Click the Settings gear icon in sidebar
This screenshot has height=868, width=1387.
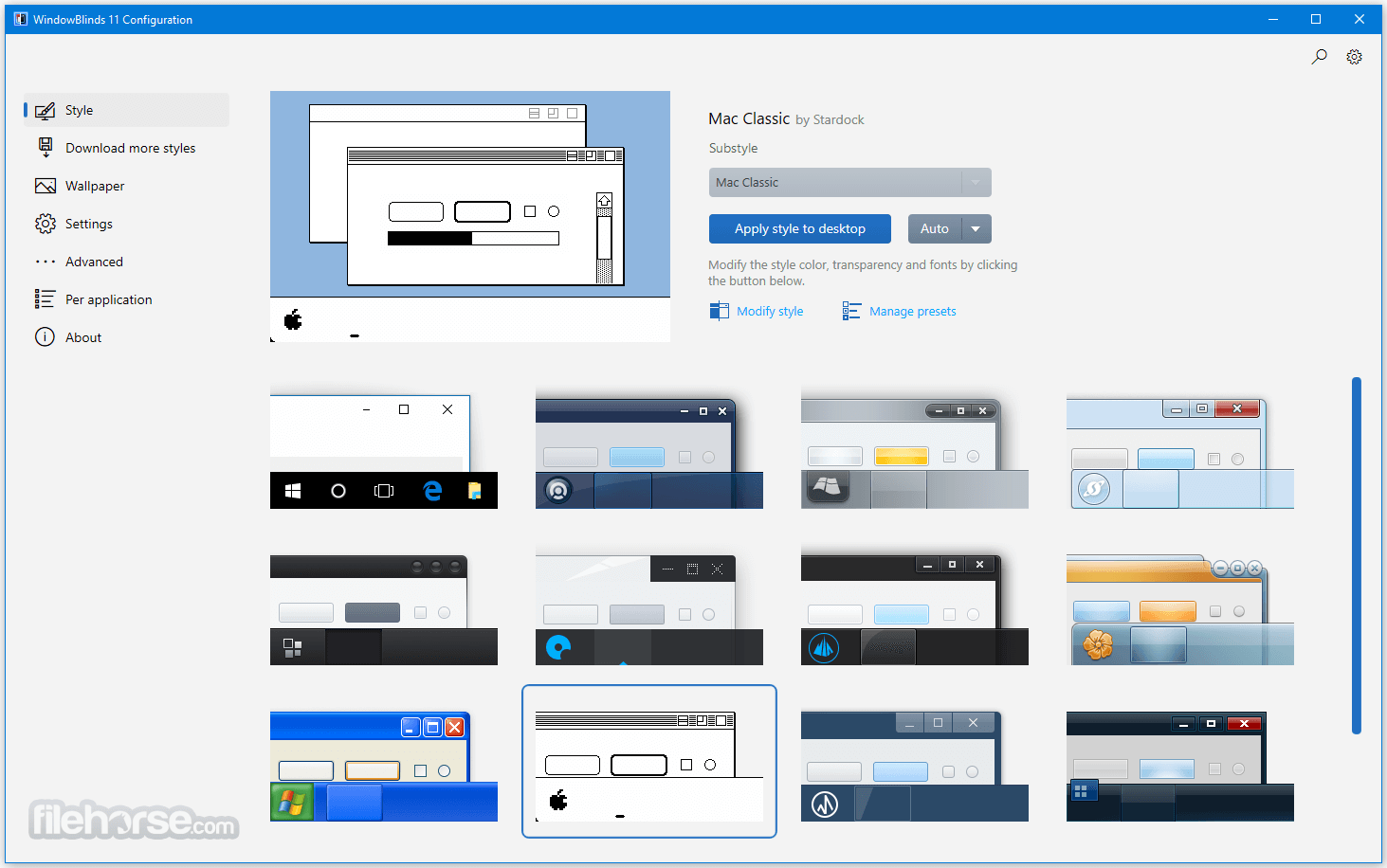coord(45,224)
